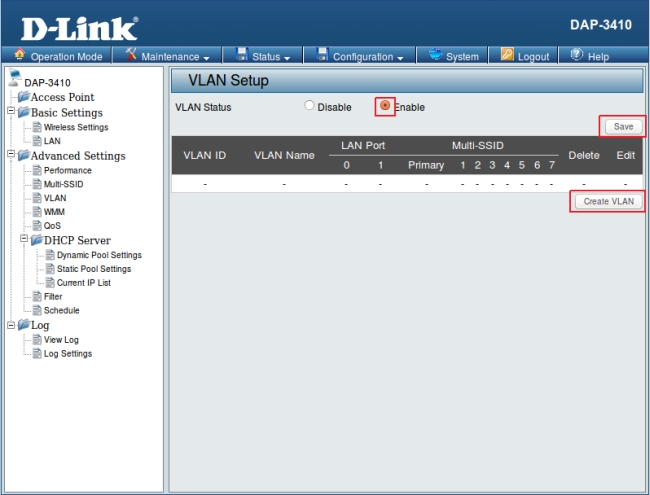Select the Disable VLAN Status radio button

pyautogui.click(x=309, y=107)
